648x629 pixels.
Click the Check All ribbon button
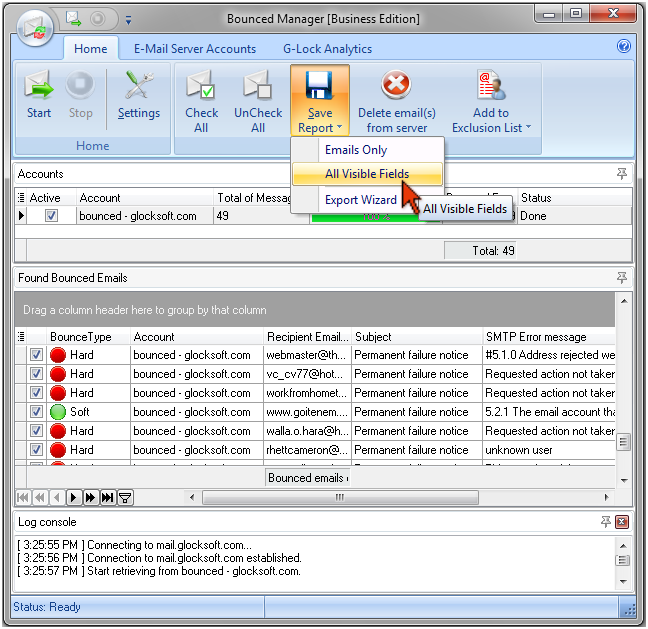tap(201, 102)
